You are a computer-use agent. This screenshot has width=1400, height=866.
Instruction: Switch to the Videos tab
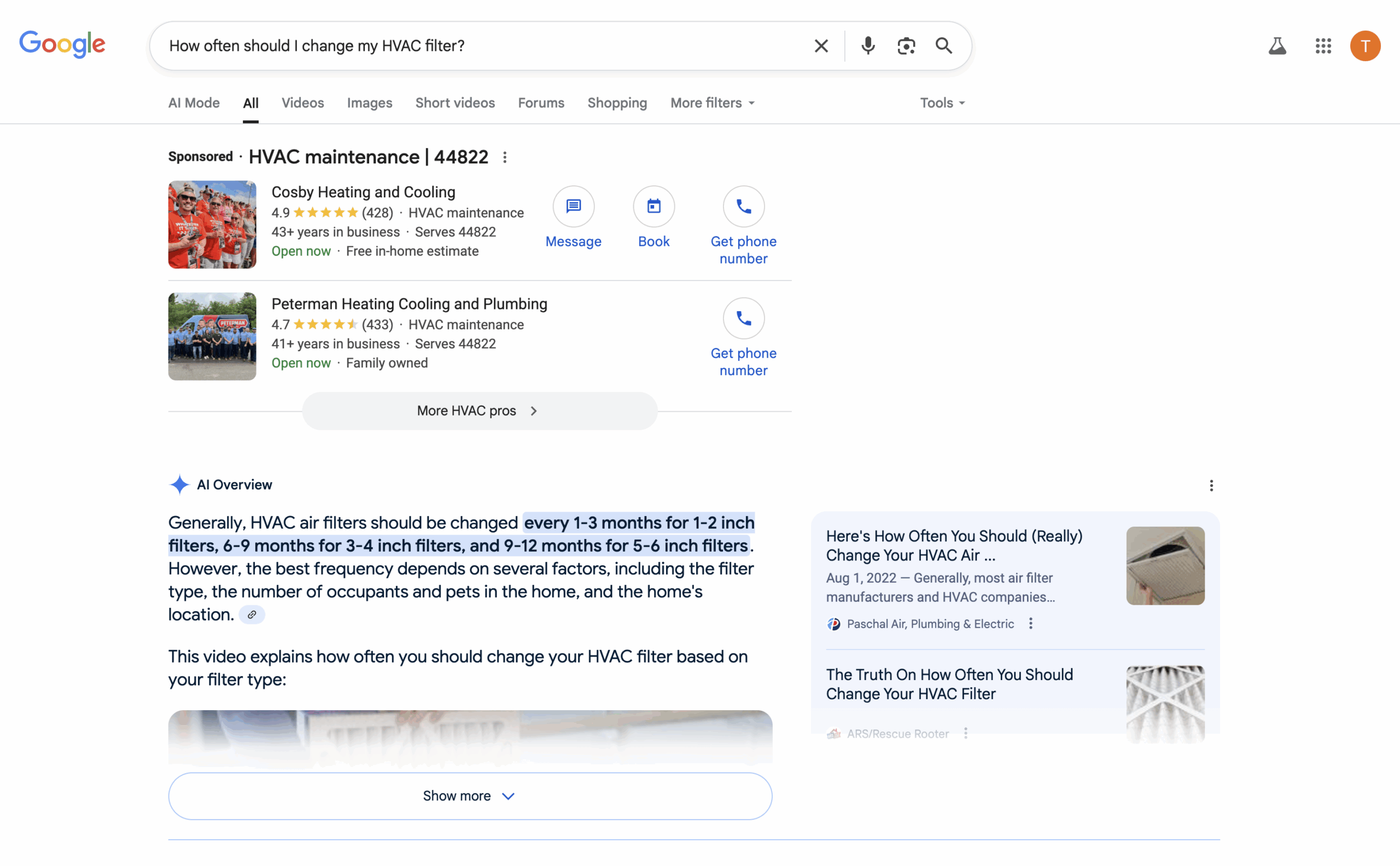(x=302, y=103)
